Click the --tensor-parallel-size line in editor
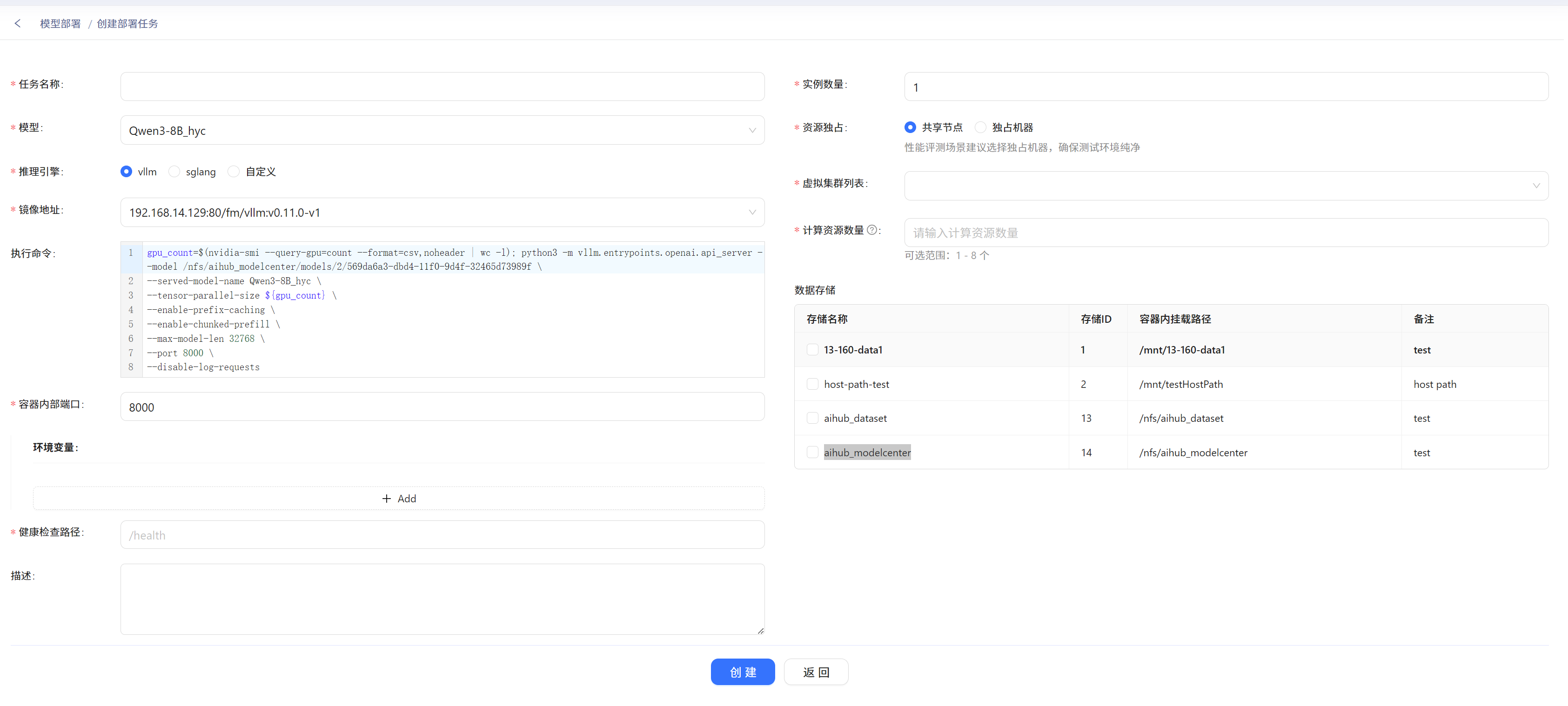This screenshot has height=706, width=1568. pyautogui.click(x=241, y=295)
